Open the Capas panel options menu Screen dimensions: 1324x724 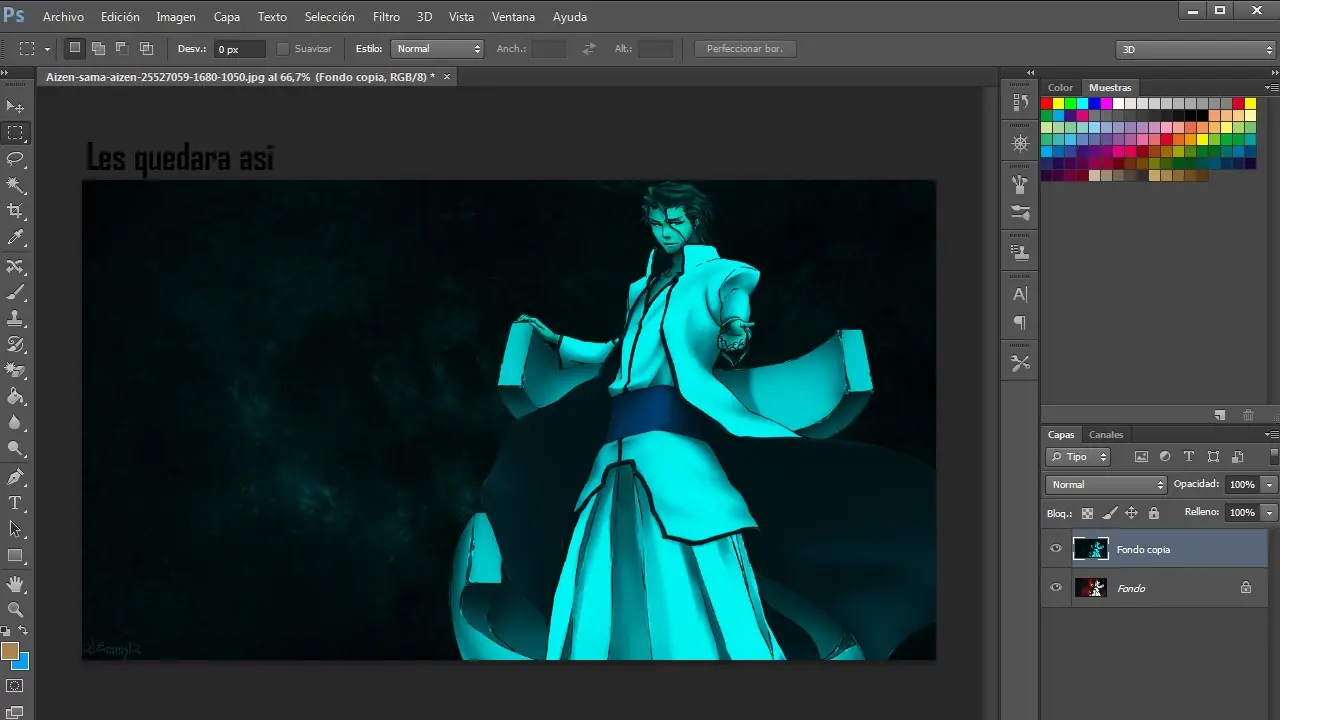[1271, 435]
